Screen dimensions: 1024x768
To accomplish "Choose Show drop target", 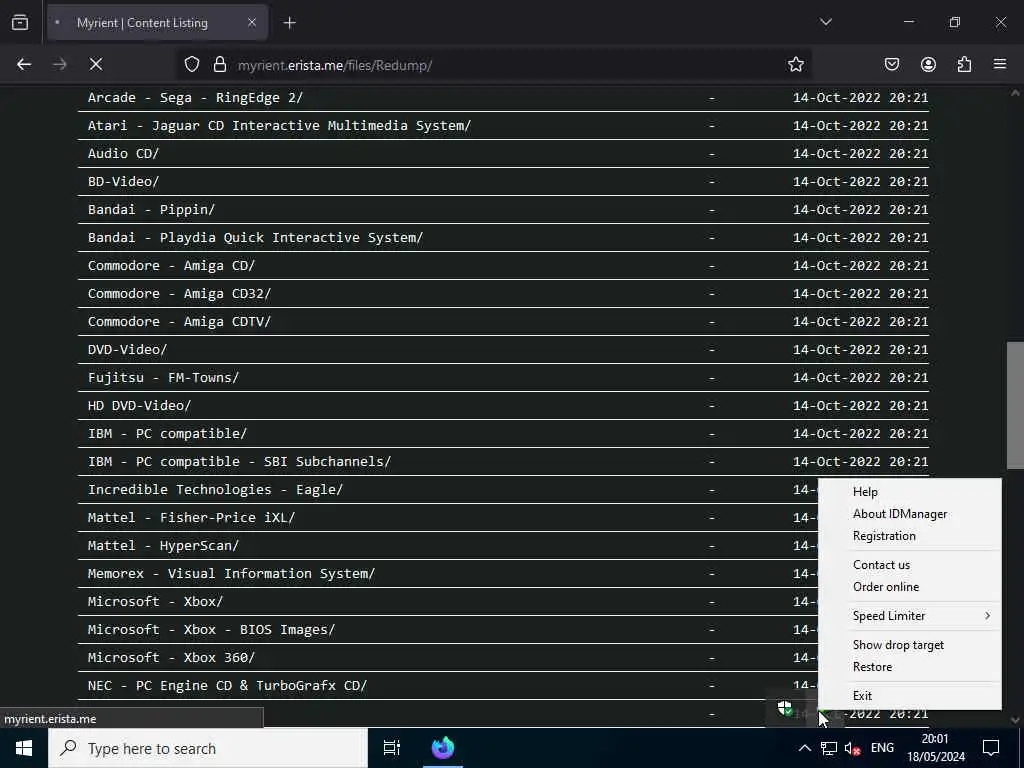I will point(909,645).
